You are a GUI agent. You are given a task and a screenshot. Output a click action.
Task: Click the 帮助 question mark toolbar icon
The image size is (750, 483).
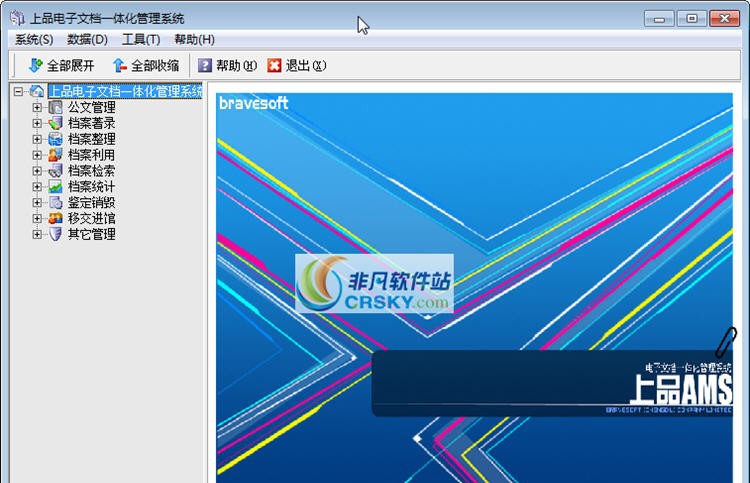click(205, 66)
